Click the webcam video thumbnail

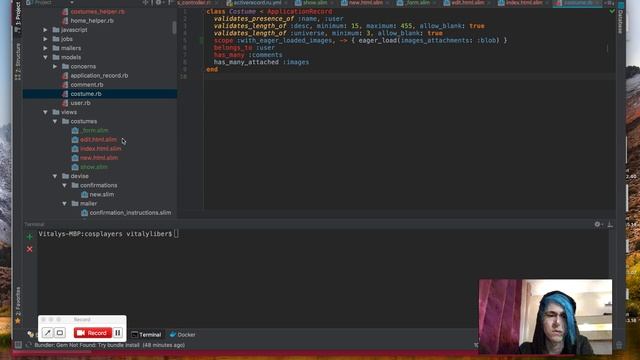coord(545,316)
